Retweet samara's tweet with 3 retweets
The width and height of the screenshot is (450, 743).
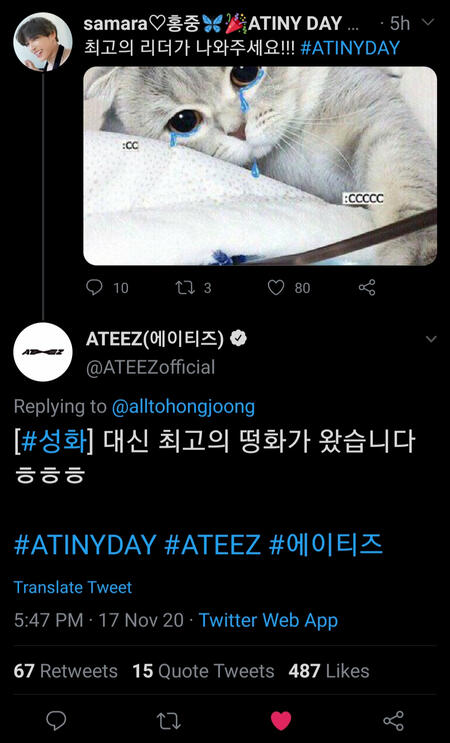click(184, 287)
